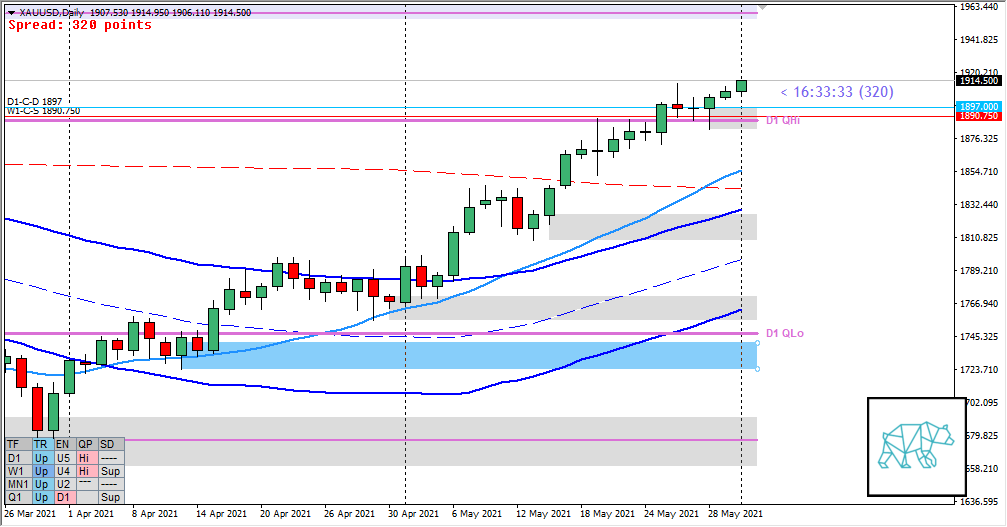Click the lower handle of blue rectangle
Image resolution: width=1007 pixels, height=527 pixels.
click(x=757, y=369)
